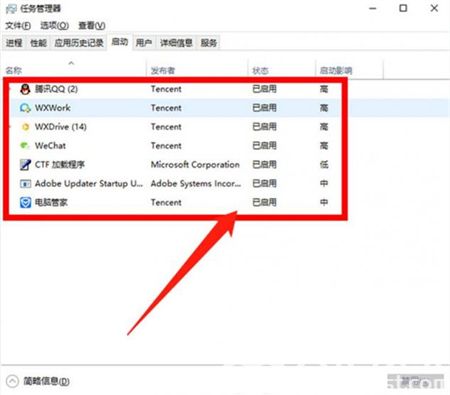Select the WeChat row name
This screenshot has height=395, width=450.
click(x=50, y=146)
